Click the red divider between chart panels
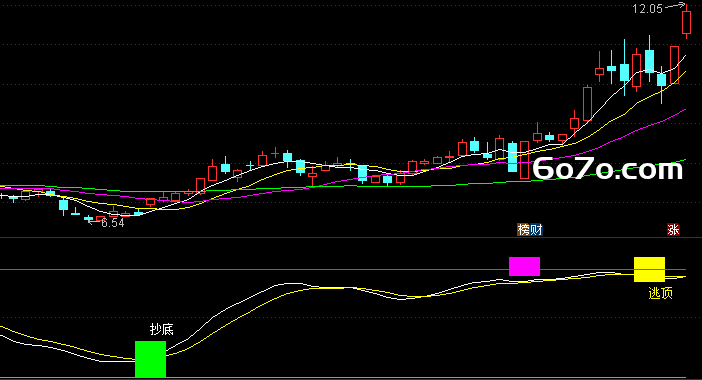The height and width of the screenshot is (380, 702). coord(351,238)
